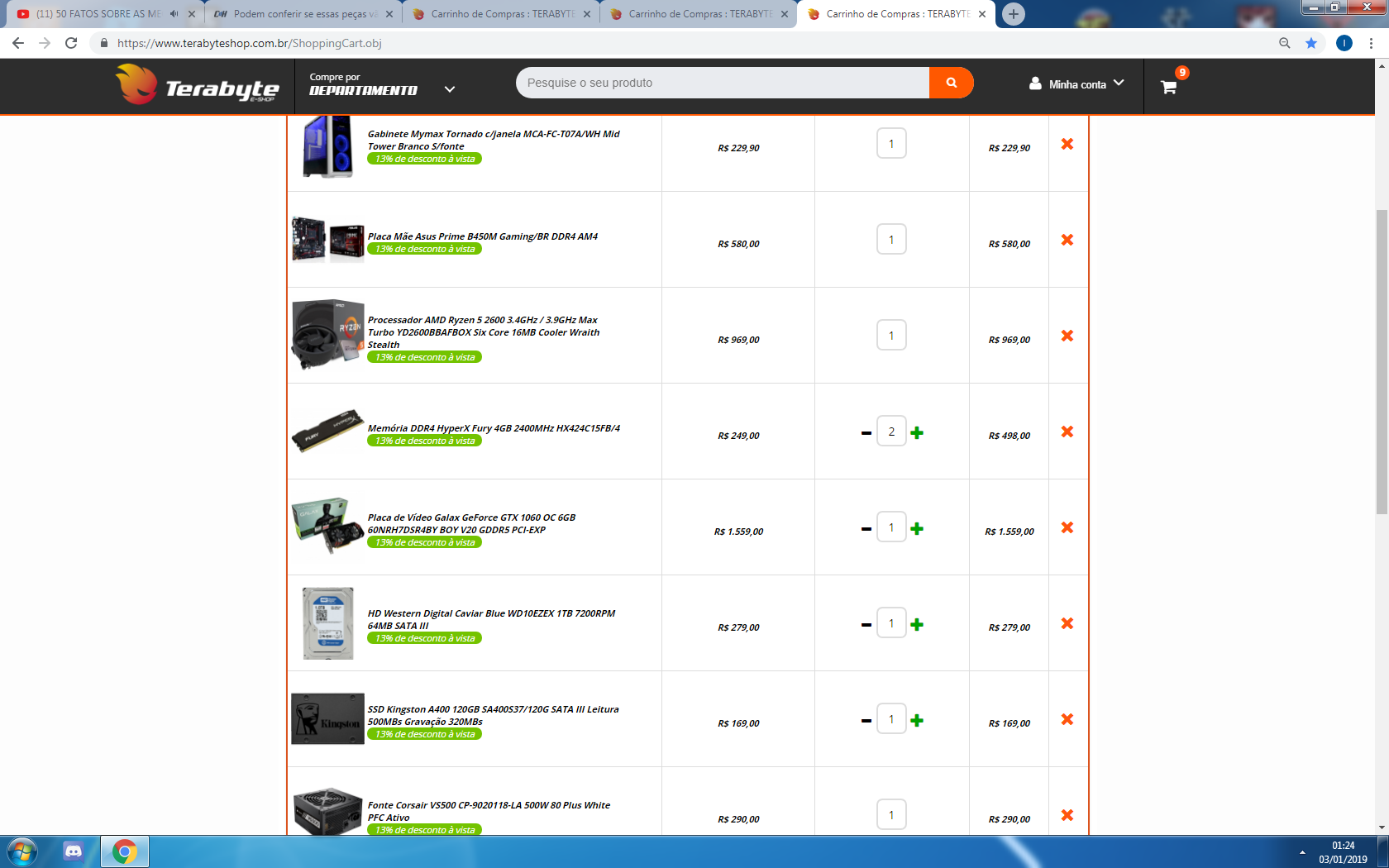
Task: Click quantity field of Asus Prime B450M
Action: point(891,239)
